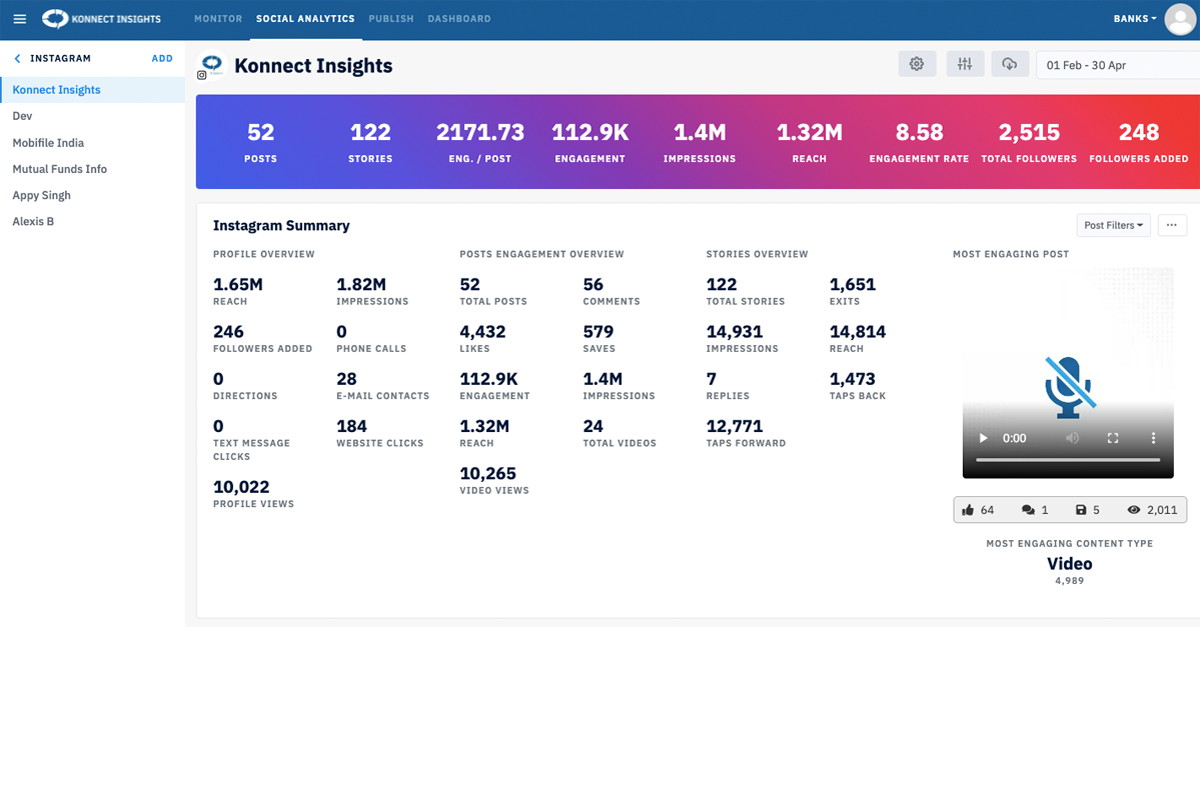
Task: Open the summary ellipsis options button
Action: (1172, 225)
